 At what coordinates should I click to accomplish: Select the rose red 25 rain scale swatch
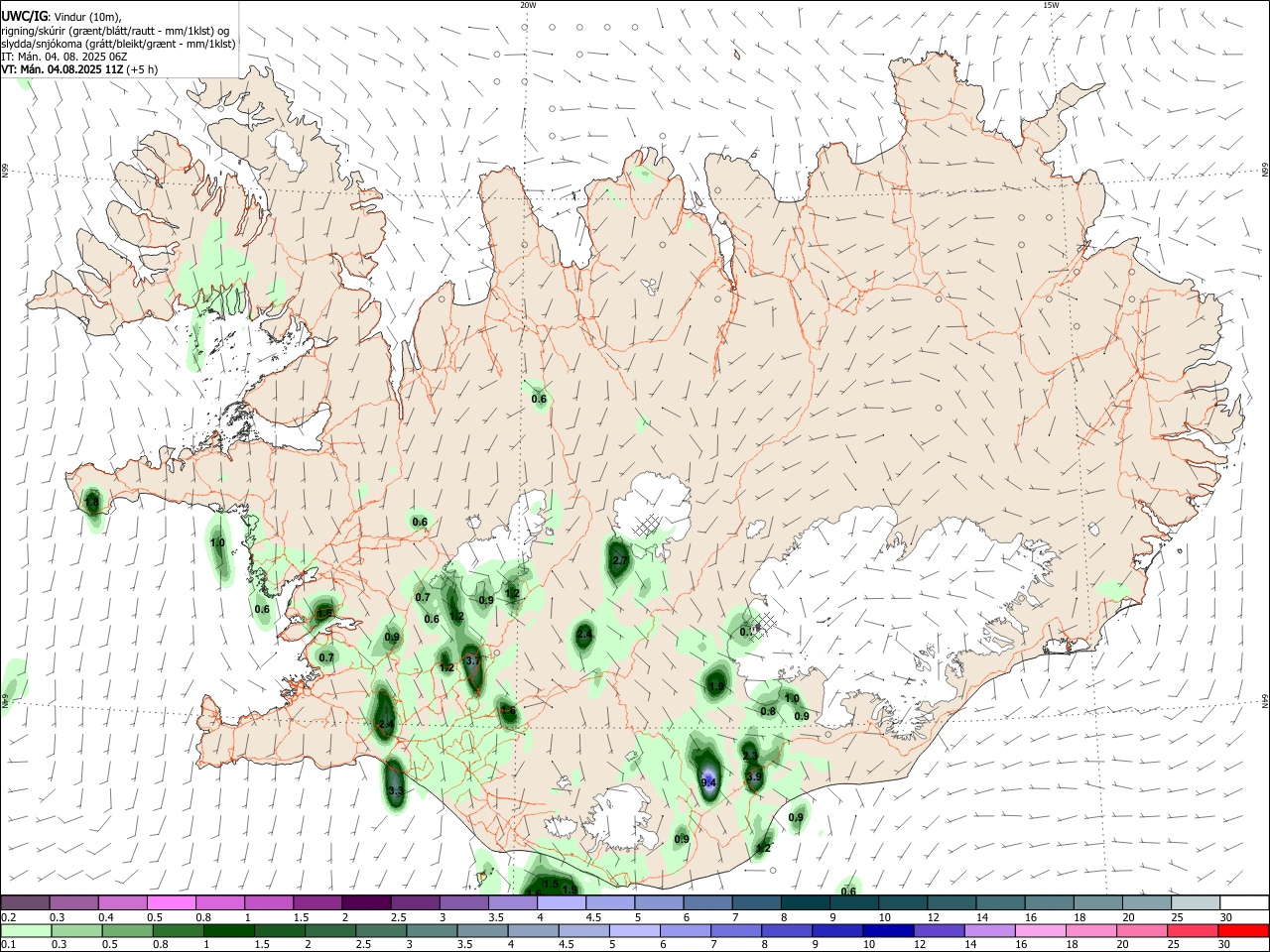pyautogui.click(x=1192, y=930)
